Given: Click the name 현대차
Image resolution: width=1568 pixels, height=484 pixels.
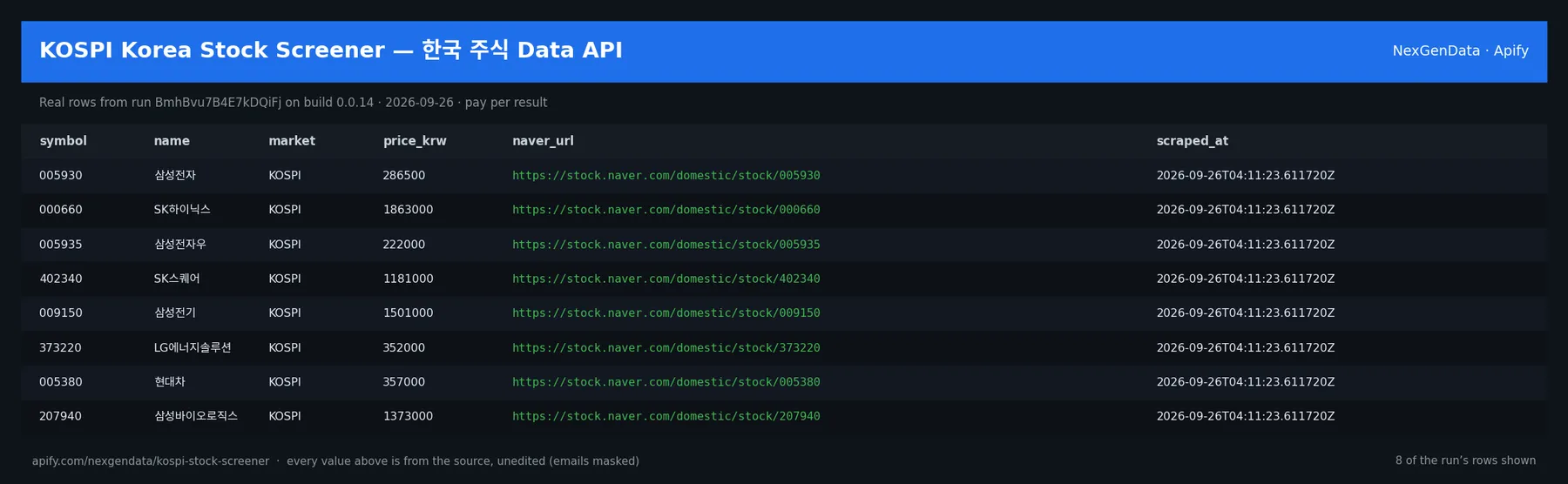Looking at the screenshot, I should [170, 381].
